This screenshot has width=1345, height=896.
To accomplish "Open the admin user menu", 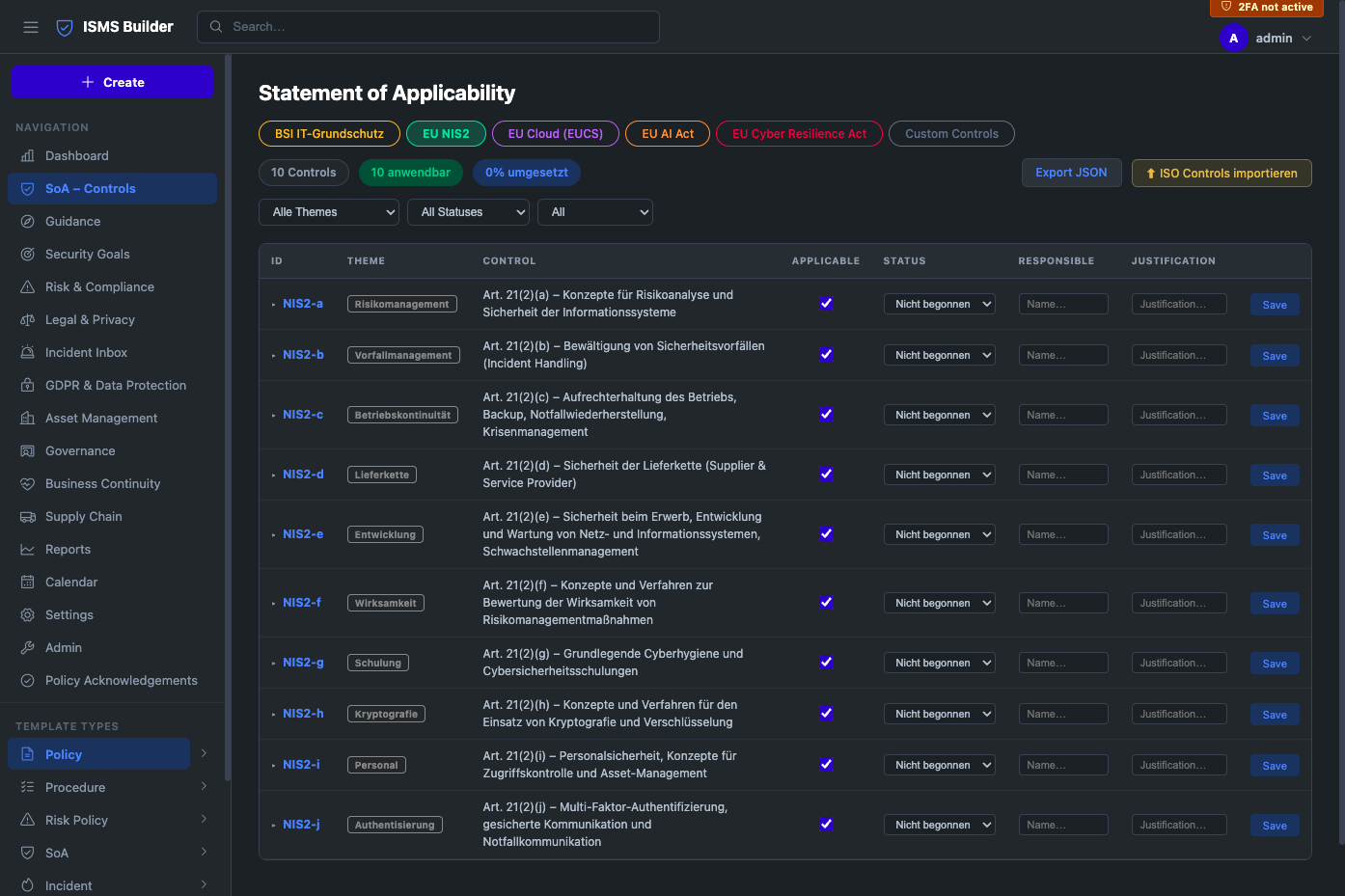I will pyautogui.click(x=1266, y=39).
